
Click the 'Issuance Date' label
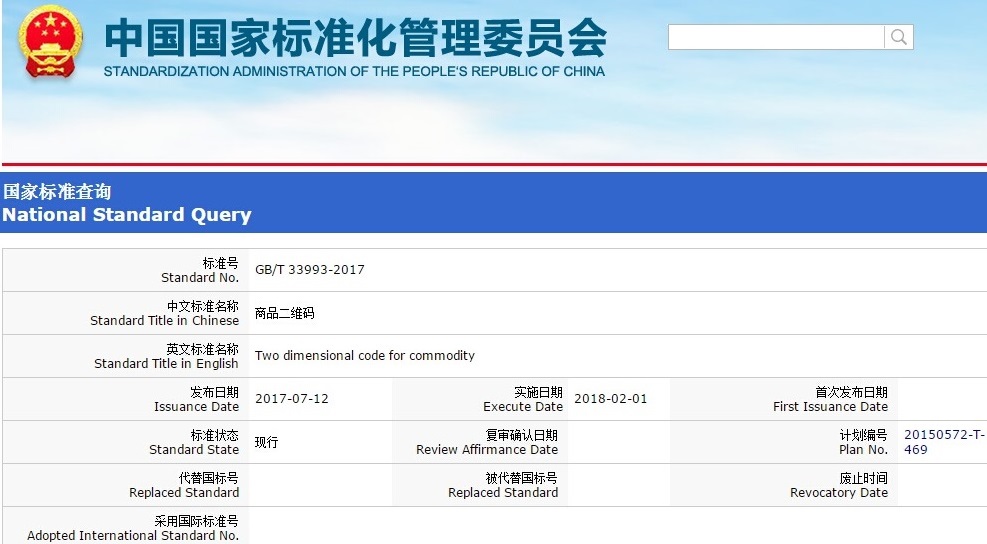tap(196, 407)
